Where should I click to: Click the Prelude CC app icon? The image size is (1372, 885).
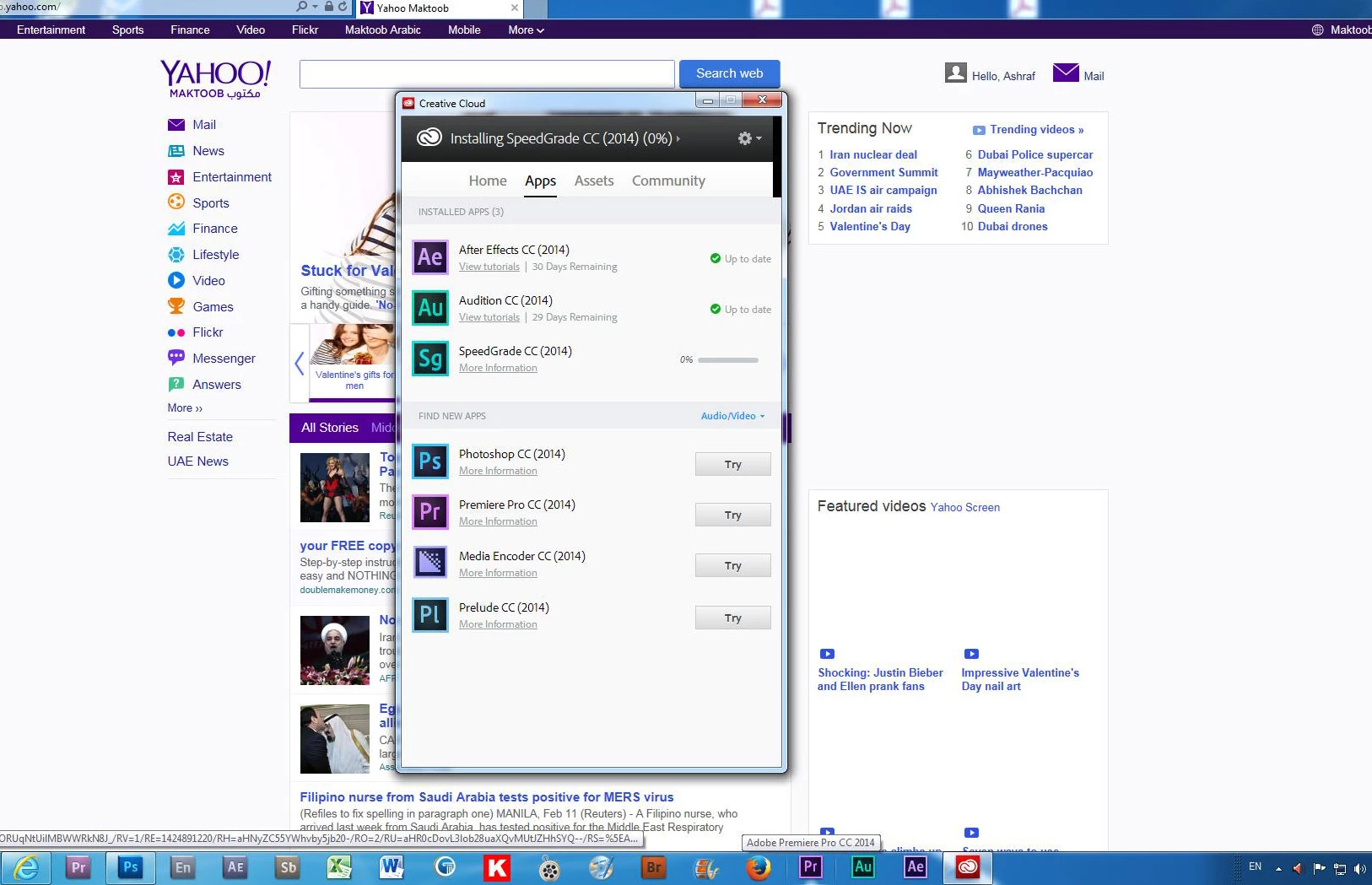coord(429,615)
